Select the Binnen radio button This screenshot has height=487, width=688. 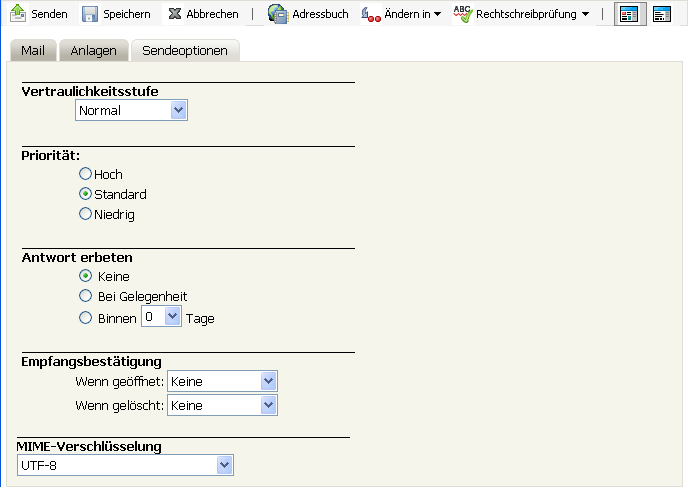tap(85, 318)
